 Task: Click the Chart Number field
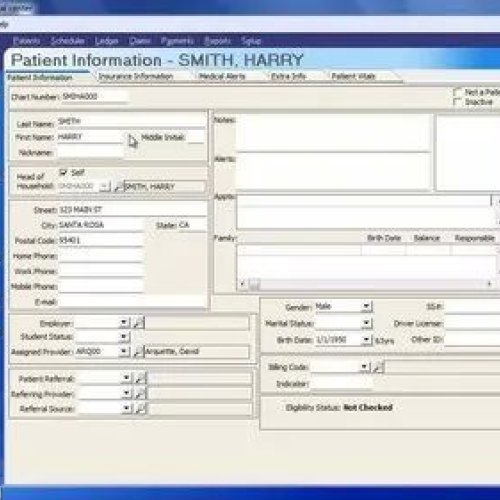[94, 97]
